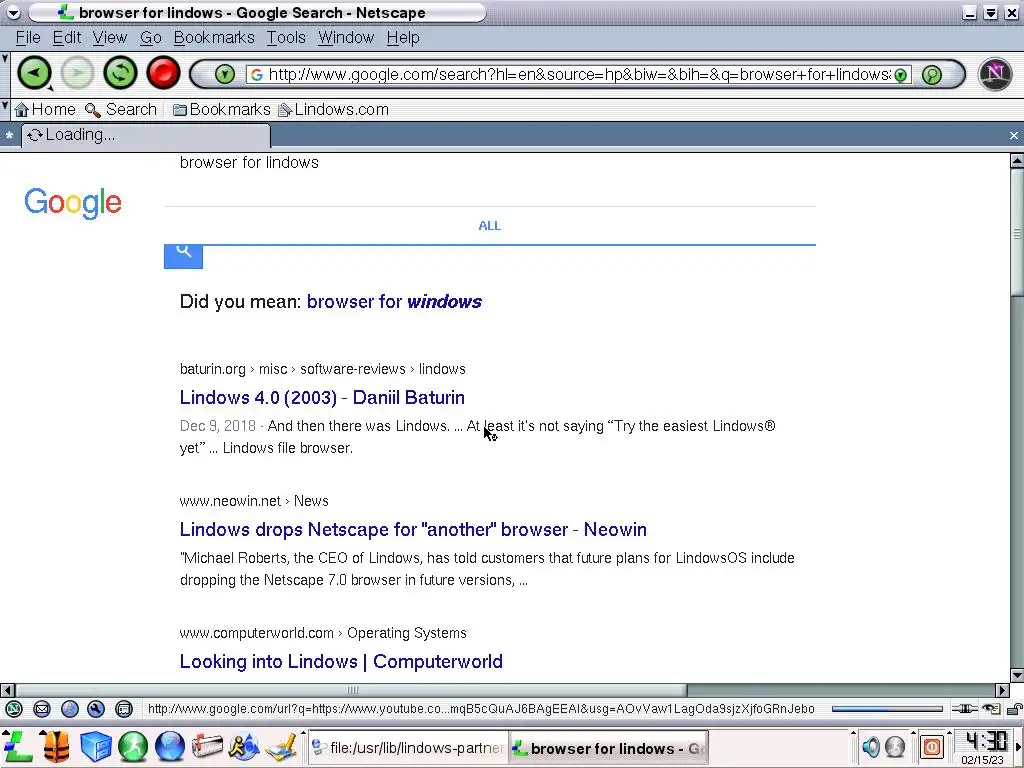Click the security padlock icon in status bar
Screen dimensions: 1024x768
tap(1014, 709)
